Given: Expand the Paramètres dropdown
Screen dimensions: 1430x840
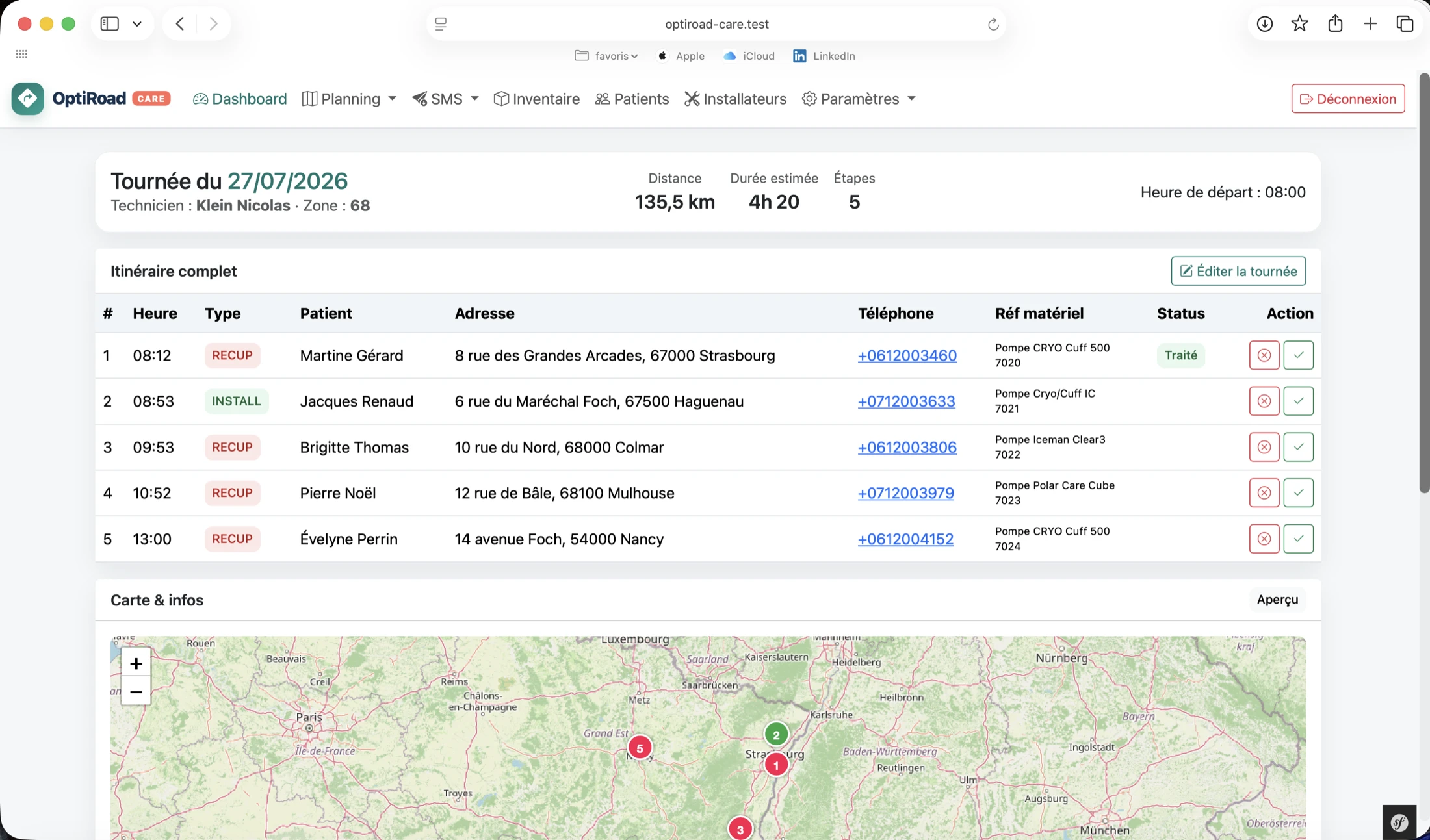Looking at the screenshot, I should (859, 99).
